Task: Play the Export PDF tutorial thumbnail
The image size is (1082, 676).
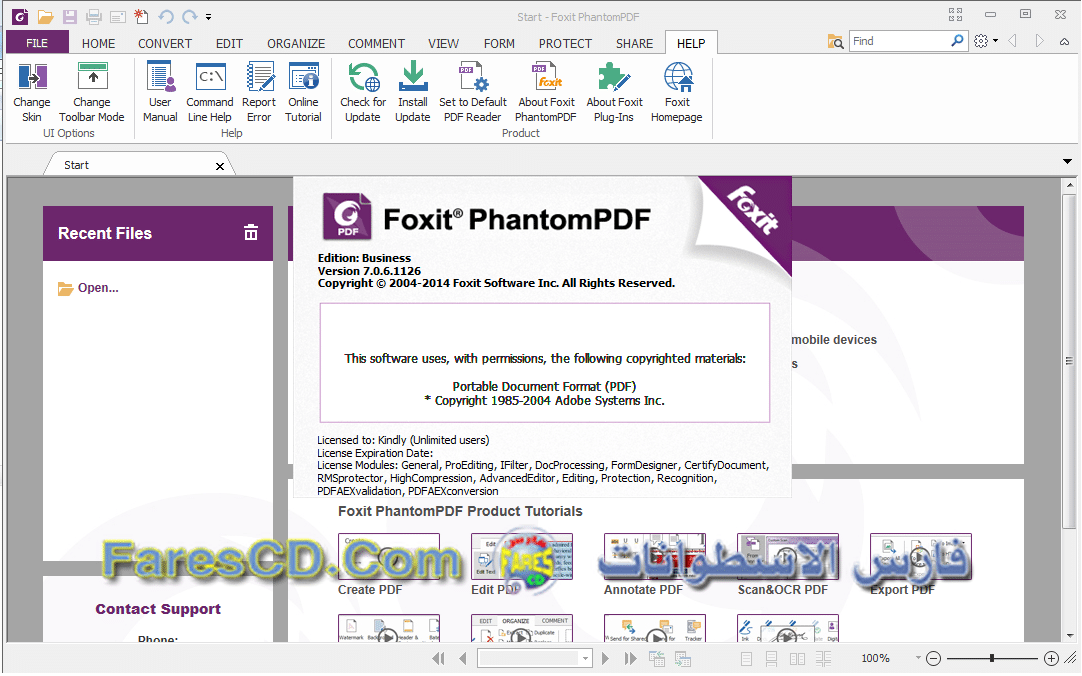Action: pyautogui.click(x=921, y=557)
